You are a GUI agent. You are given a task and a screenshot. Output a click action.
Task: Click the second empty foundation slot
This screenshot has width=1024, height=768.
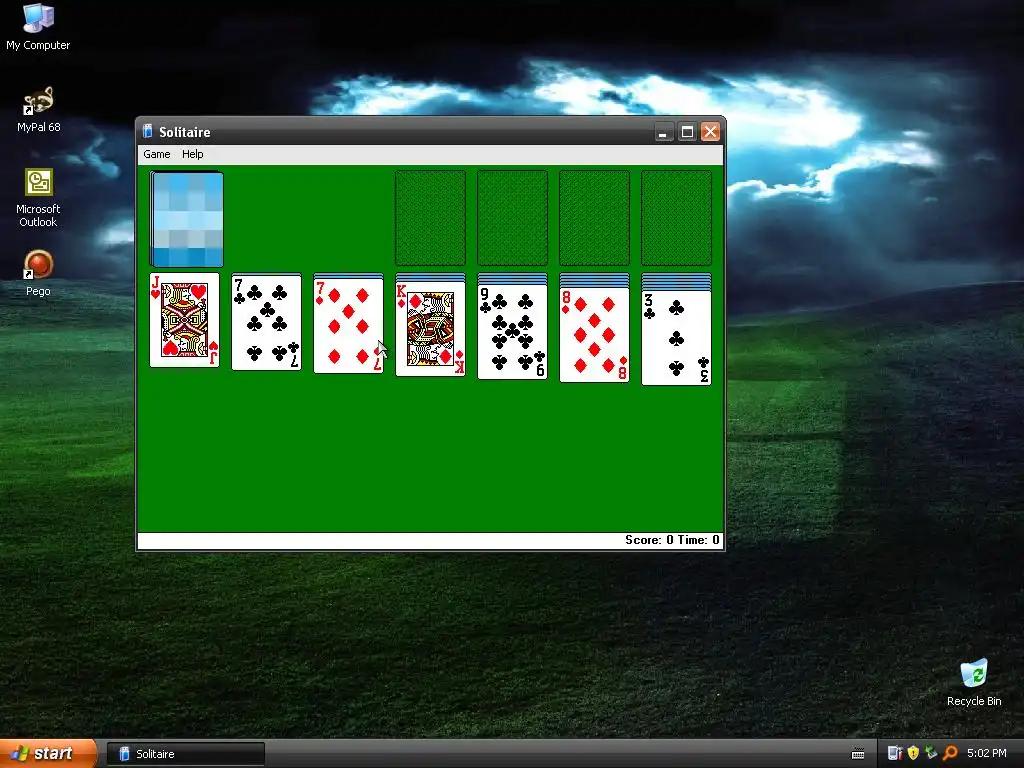[513, 218]
